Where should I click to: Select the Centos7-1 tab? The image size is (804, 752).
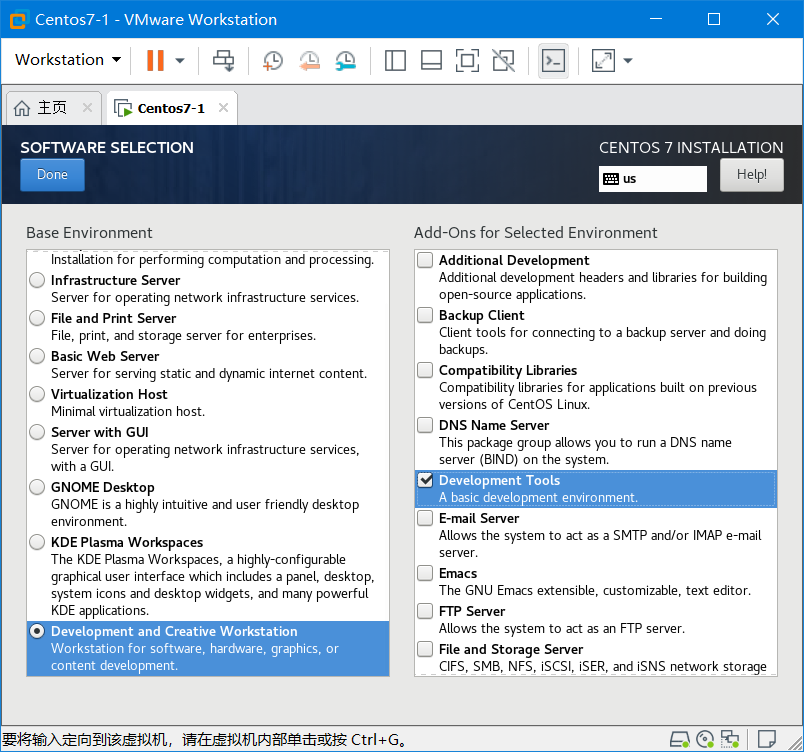(171, 108)
